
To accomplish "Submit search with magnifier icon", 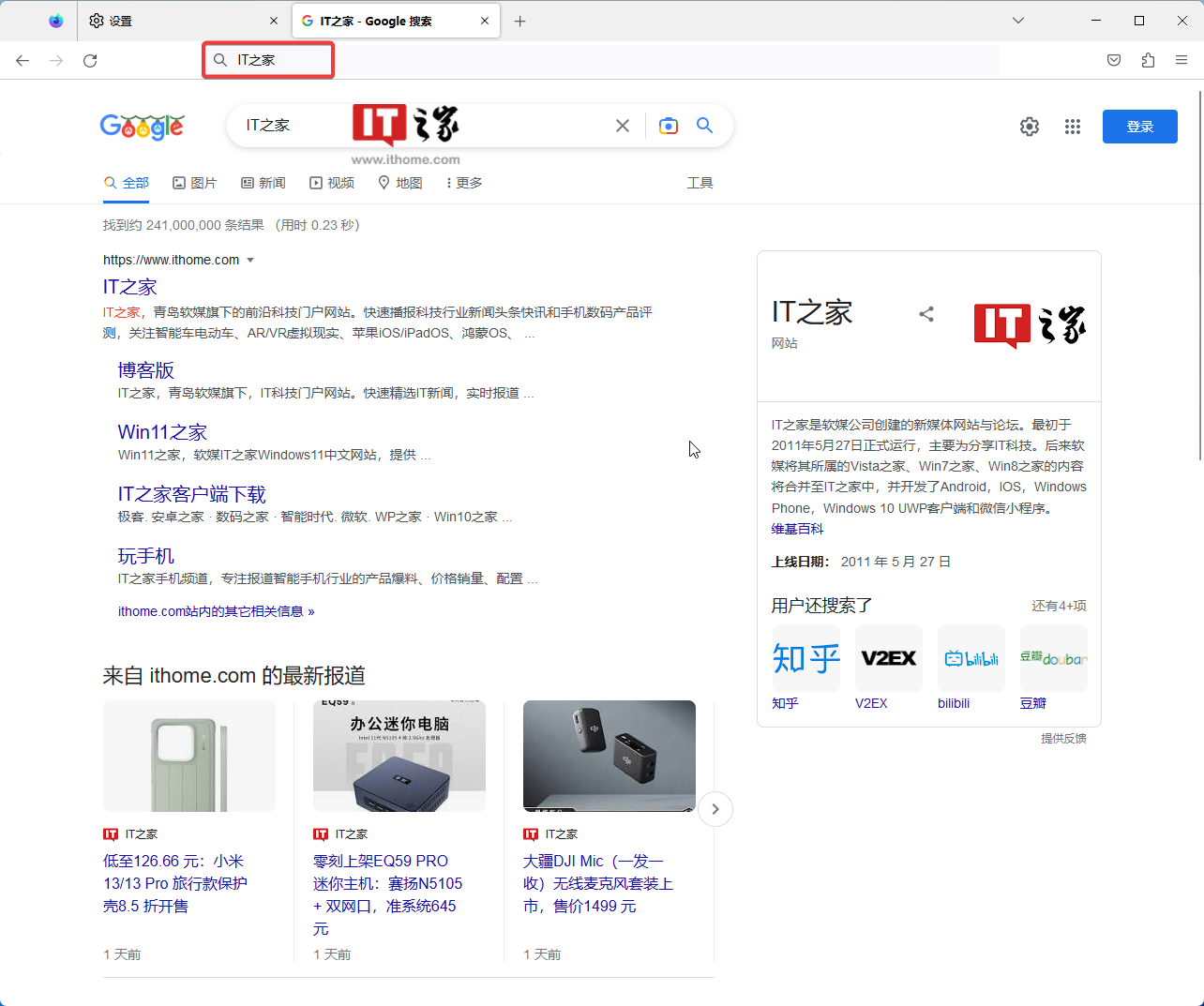I will pyautogui.click(x=705, y=126).
